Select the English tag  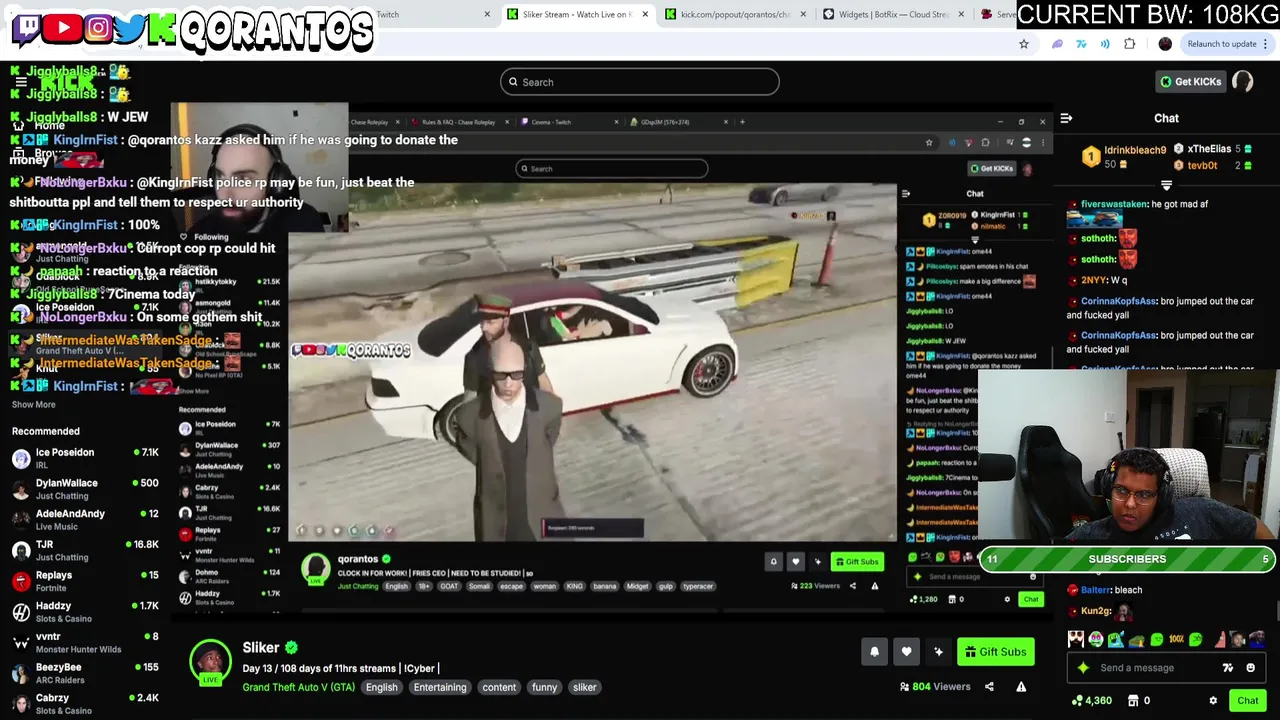point(381,687)
